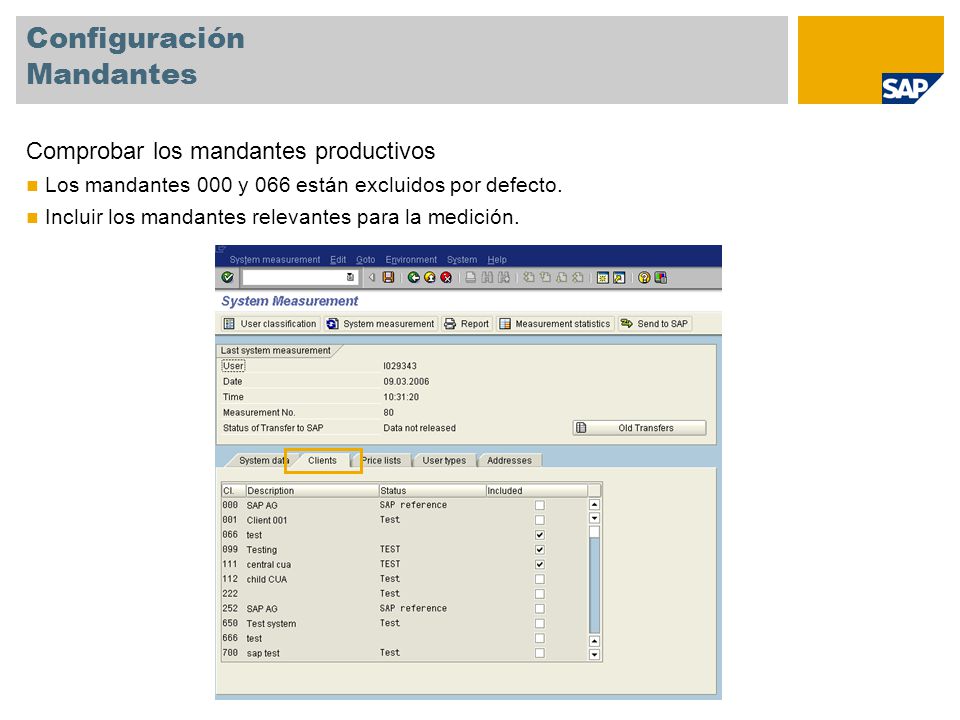The image size is (960, 720).
Task: Click the Send to SAP arrow icon
Action: pos(626,323)
